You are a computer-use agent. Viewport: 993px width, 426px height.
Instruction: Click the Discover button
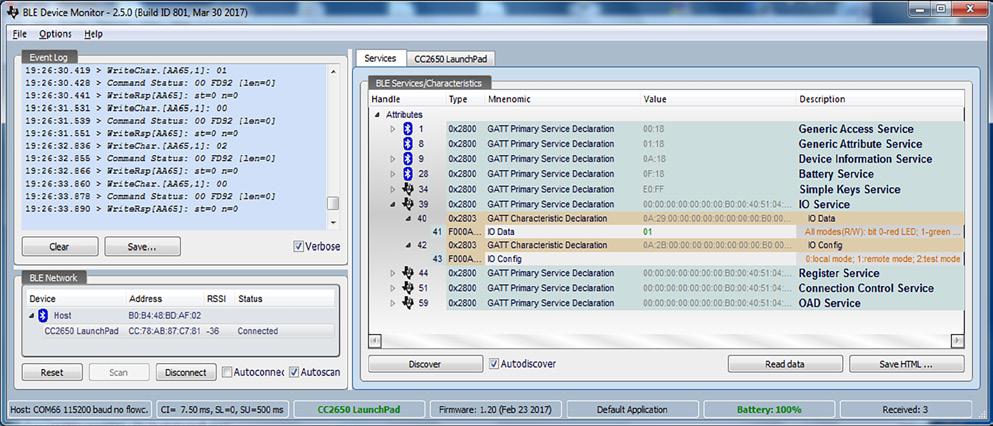click(x=425, y=364)
